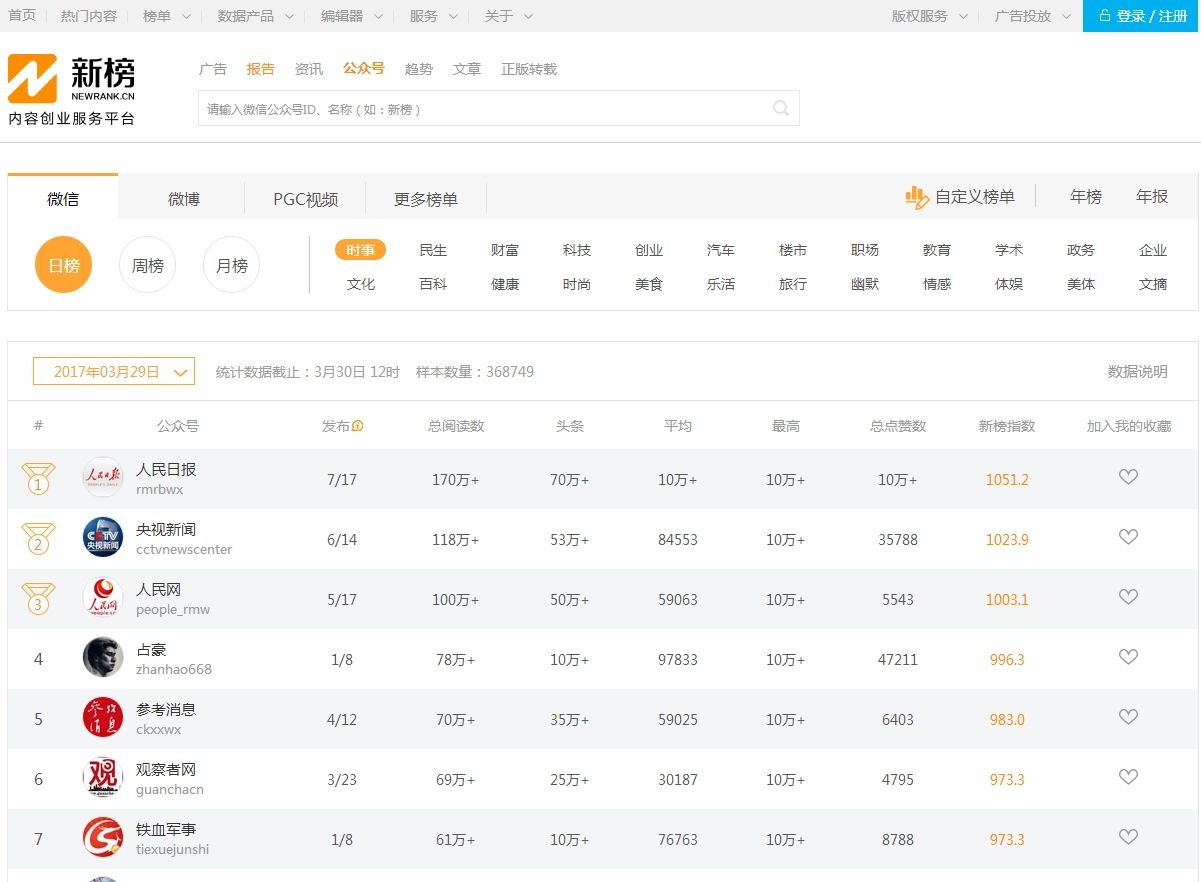Select the 幽默 category filter
Image resolution: width=1201 pixels, height=882 pixels.
[x=865, y=284]
